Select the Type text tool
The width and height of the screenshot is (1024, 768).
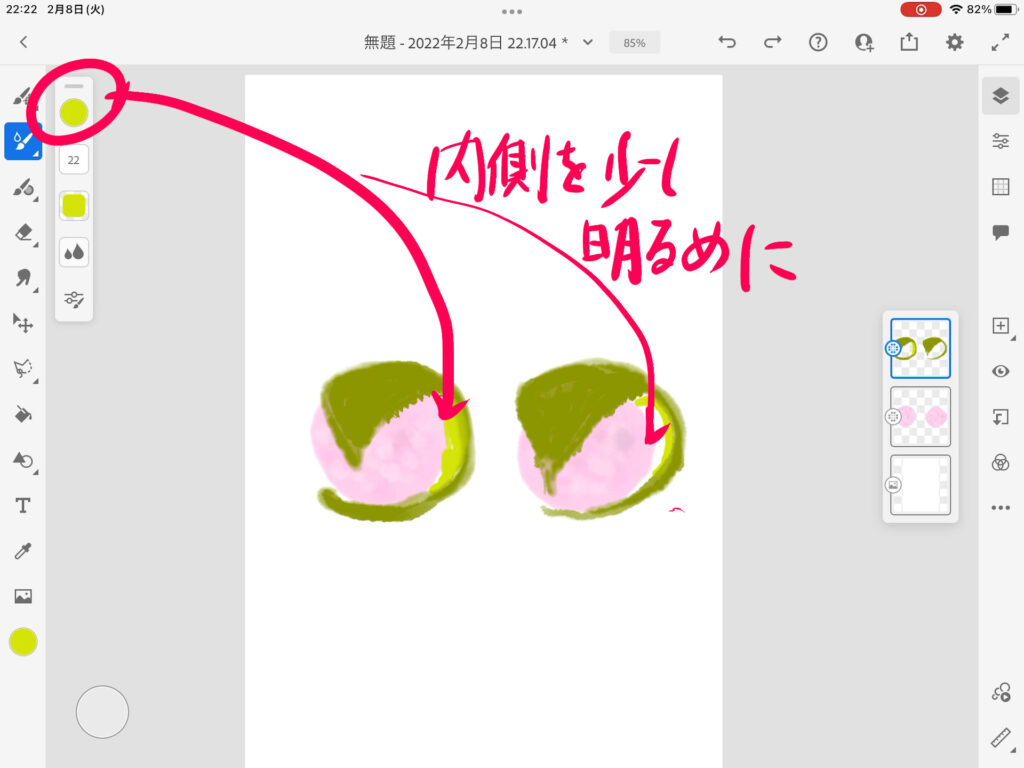[23, 506]
